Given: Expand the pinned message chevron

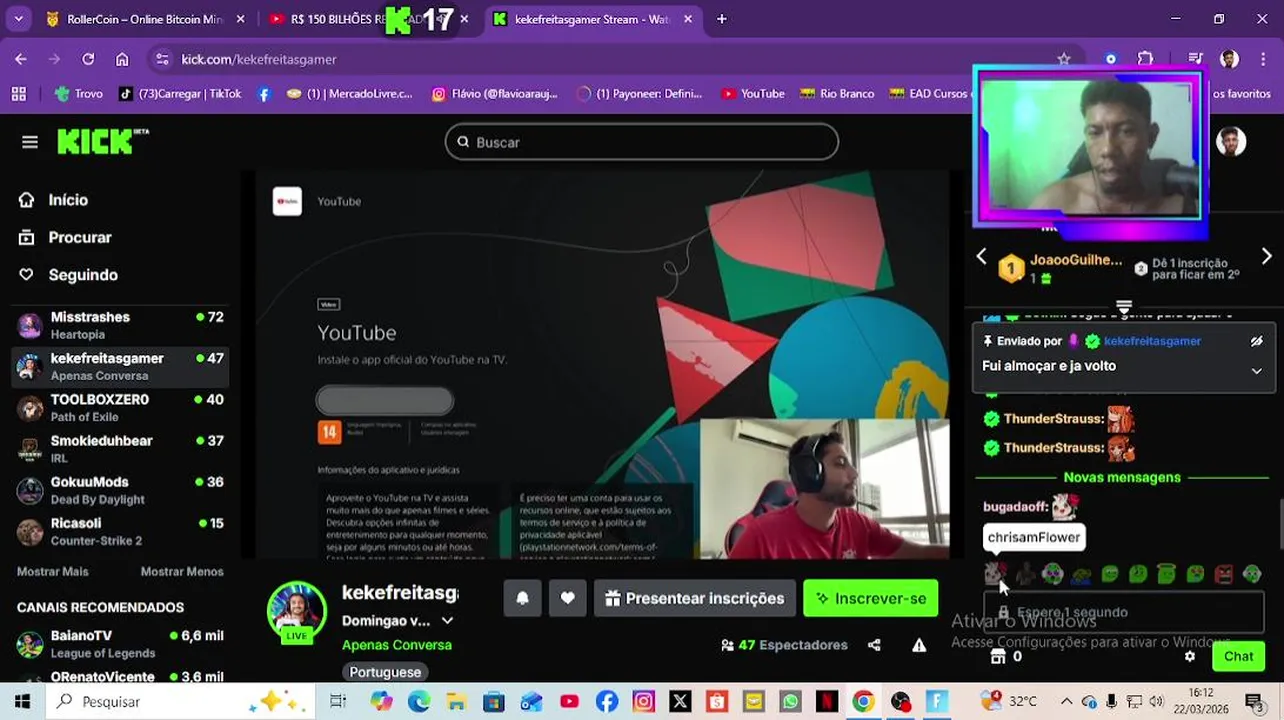Looking at the screenshot, I should (x=1256, y=370).
